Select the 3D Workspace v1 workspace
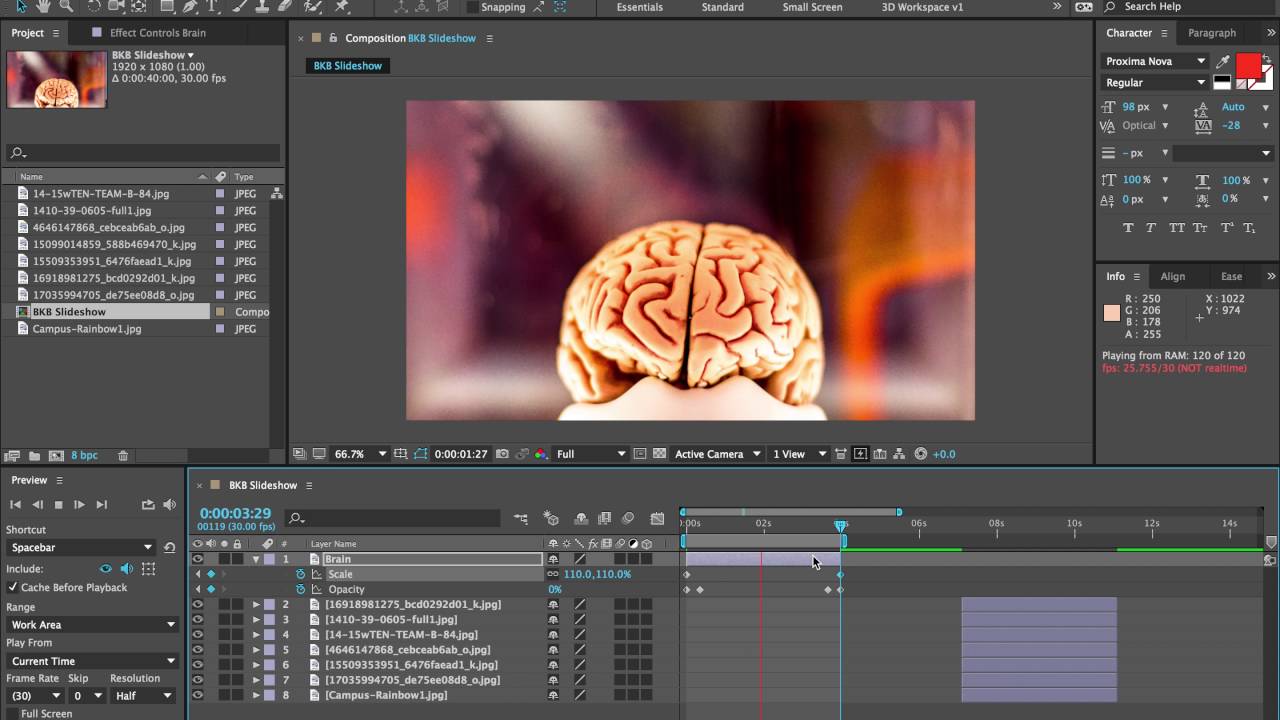This screenshot has height=720, width=1280. 922,7
